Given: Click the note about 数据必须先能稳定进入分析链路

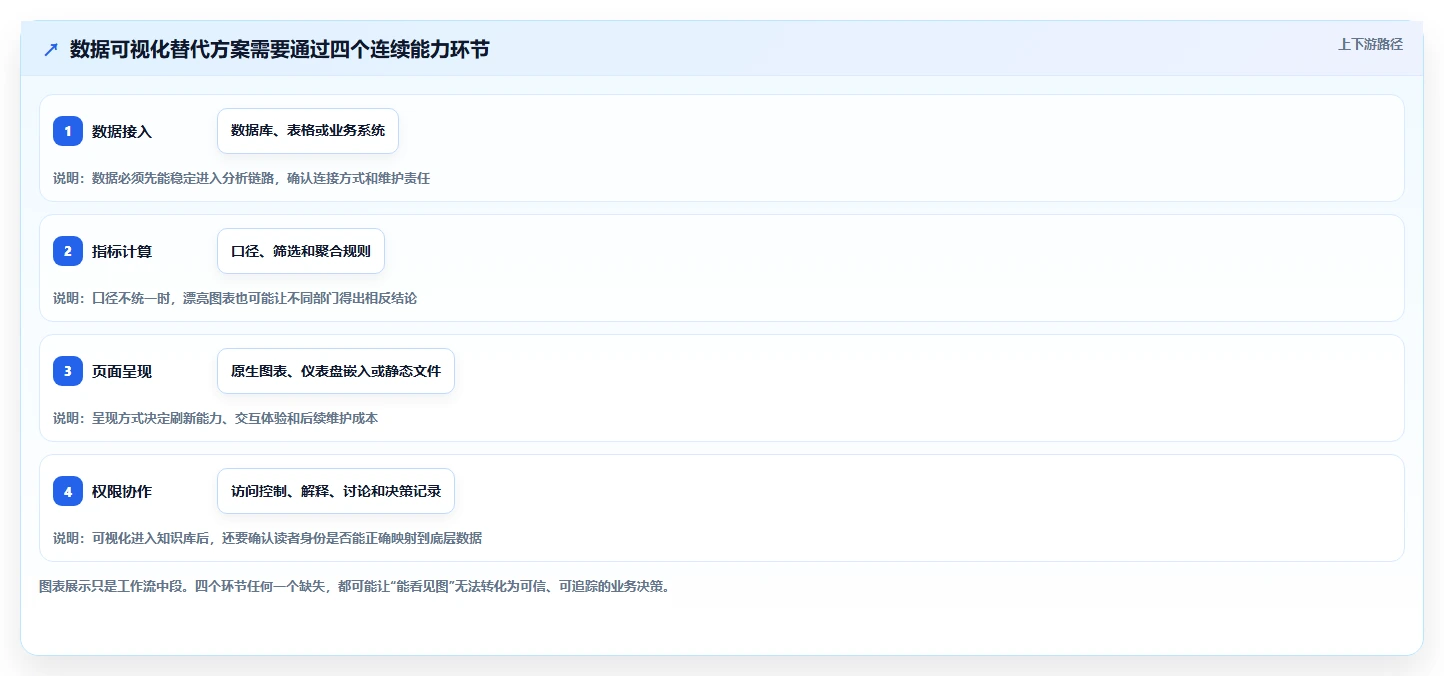Looking at the screenshot, I should 241,178.
